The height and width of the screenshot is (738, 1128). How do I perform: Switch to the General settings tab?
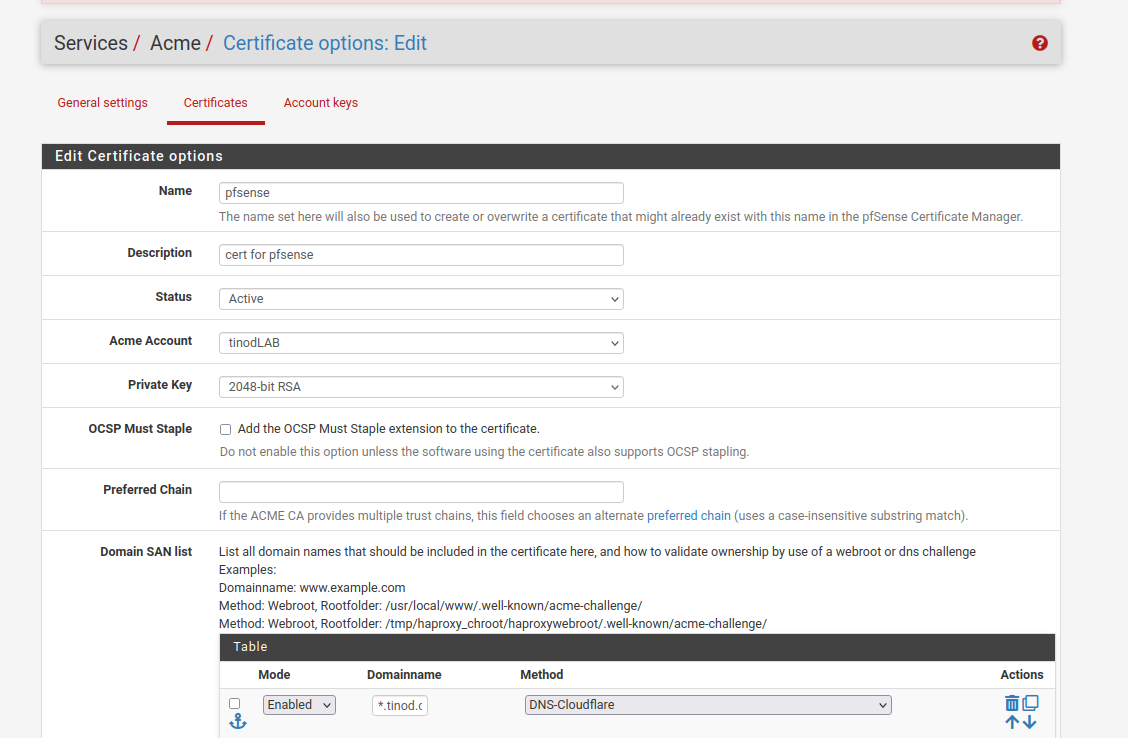click(x=102, y=103)
